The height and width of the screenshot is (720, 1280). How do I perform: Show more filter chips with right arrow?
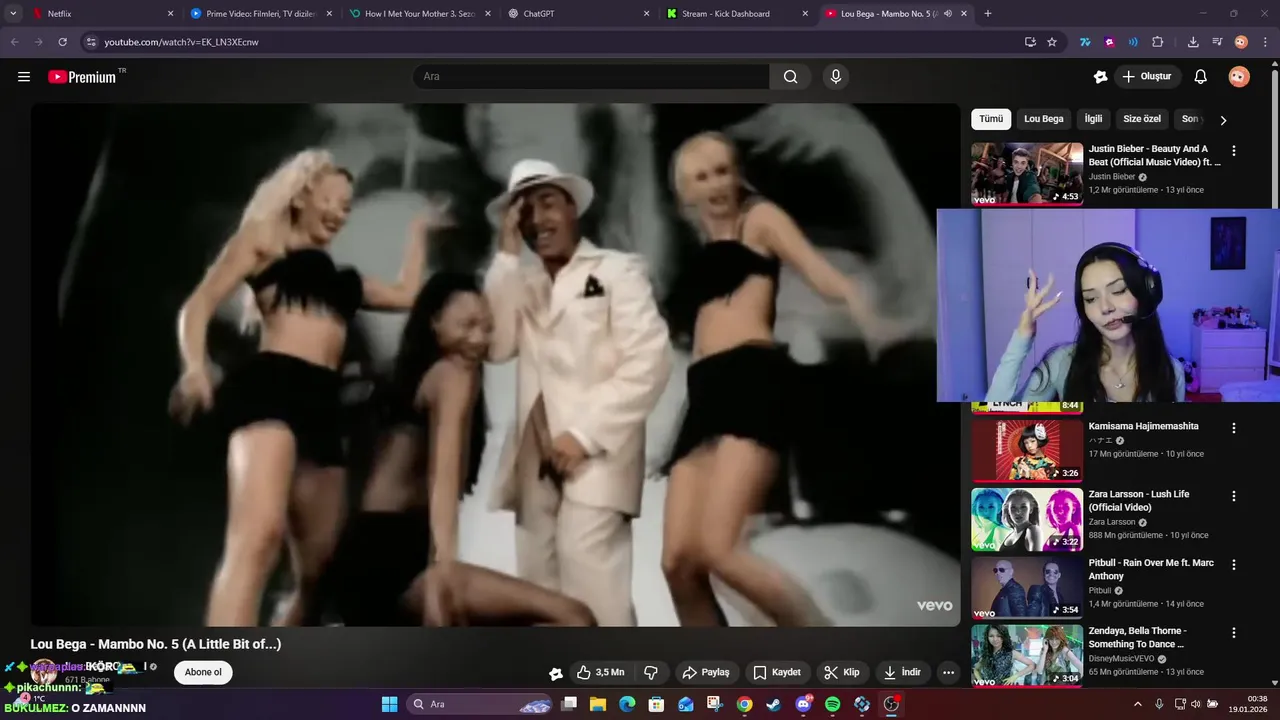pyautogui.click(x=1223, y=120)
